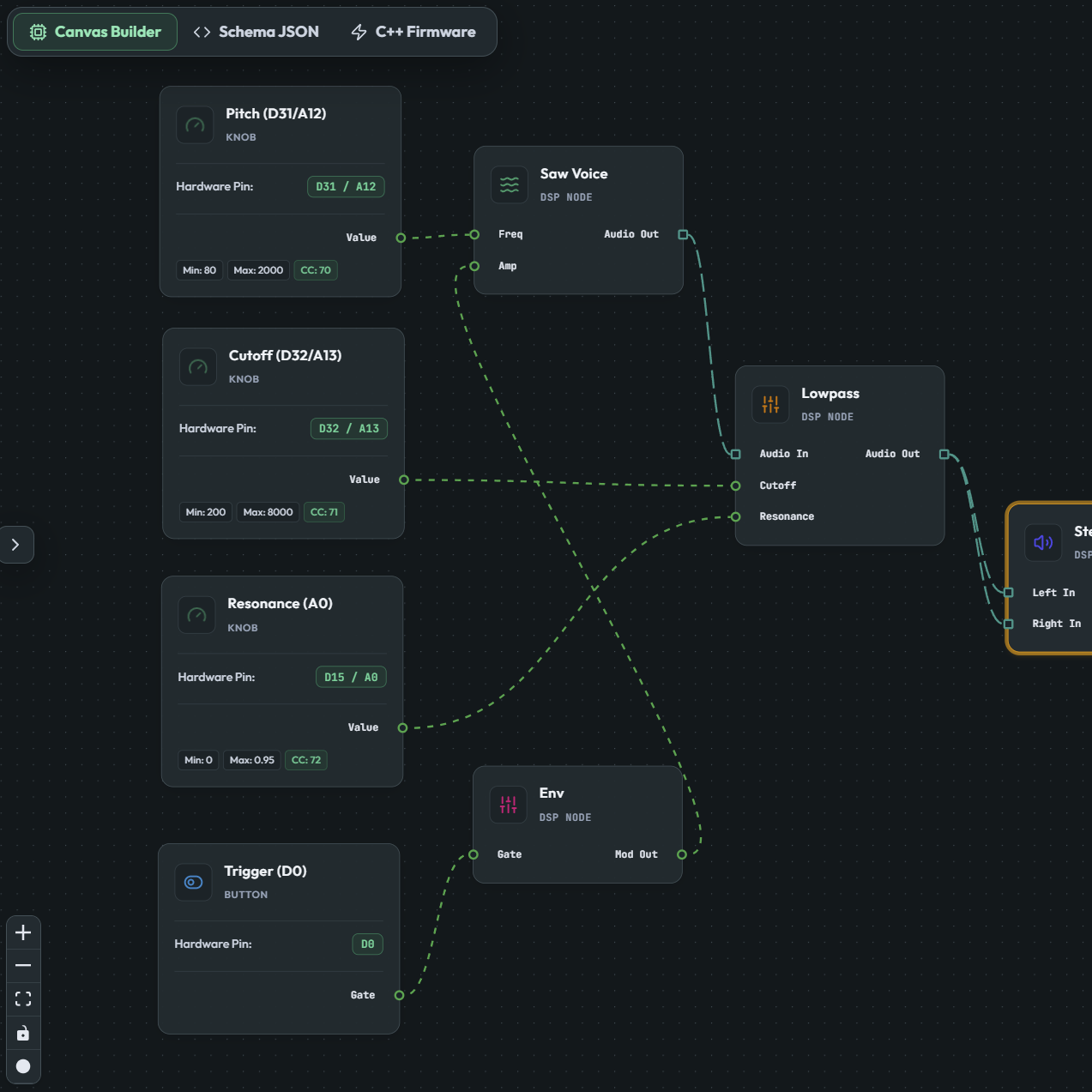This screenshot has width=1092, height=1092.
Task: Click the CC: 72 badge
Action: 306,760
